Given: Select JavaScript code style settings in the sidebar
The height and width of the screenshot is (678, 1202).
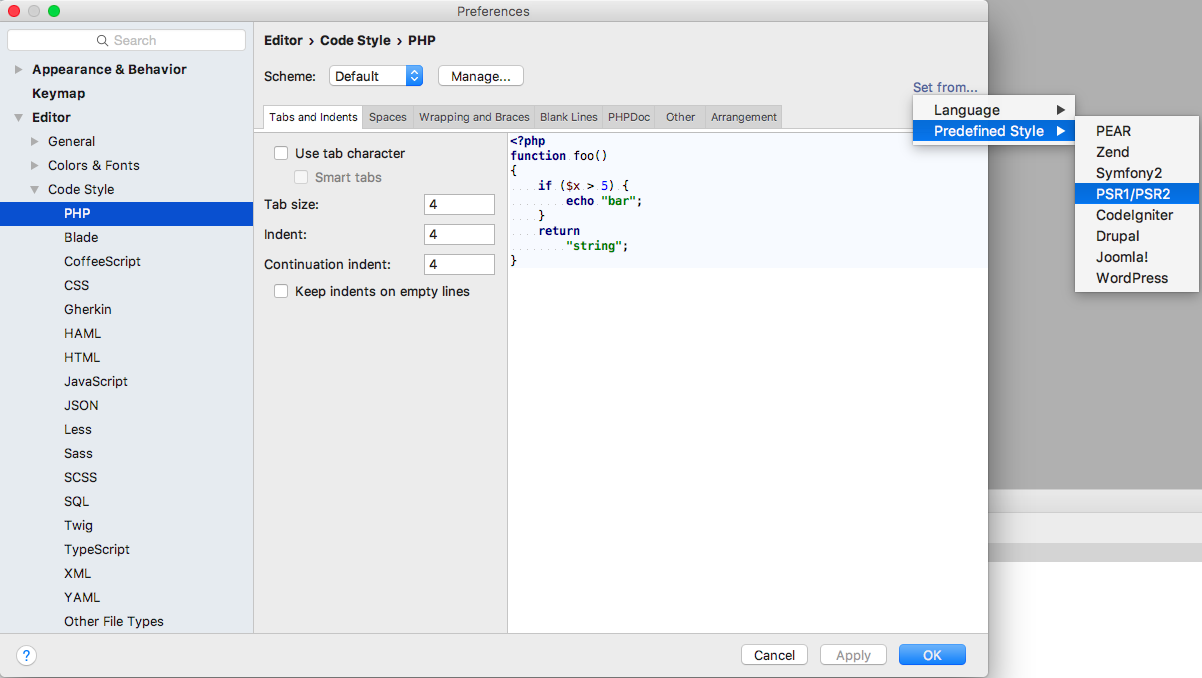Looking at the screenshot, I should [95, 381].
